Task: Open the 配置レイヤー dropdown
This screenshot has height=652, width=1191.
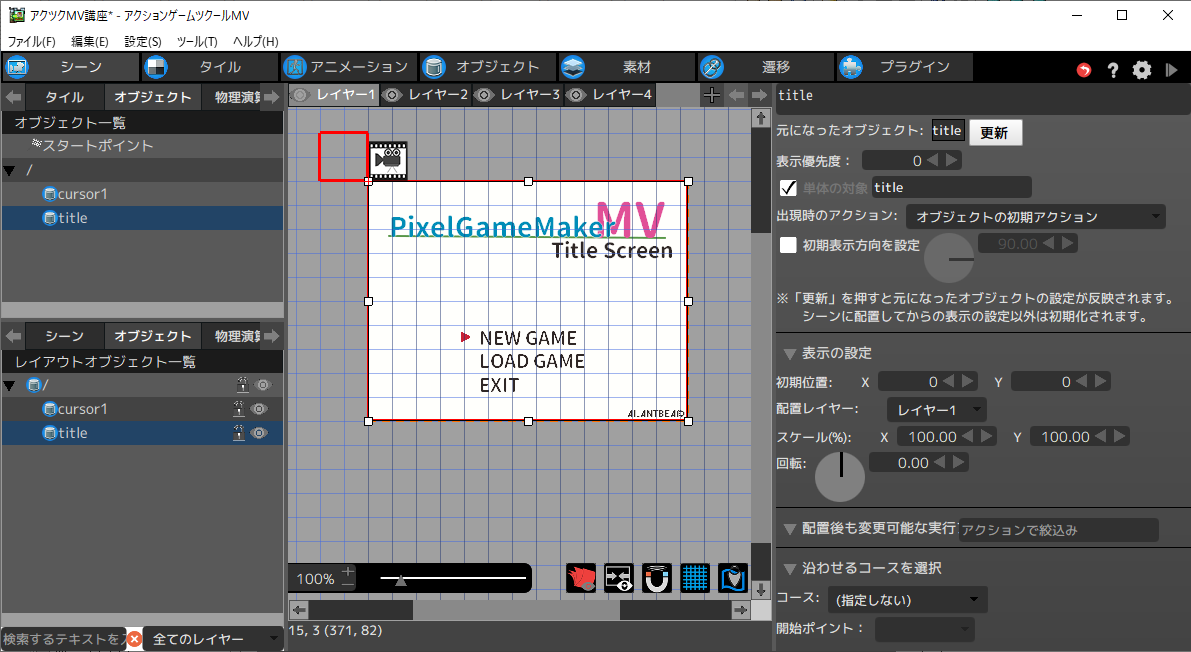Action: (x=936, y=410)
